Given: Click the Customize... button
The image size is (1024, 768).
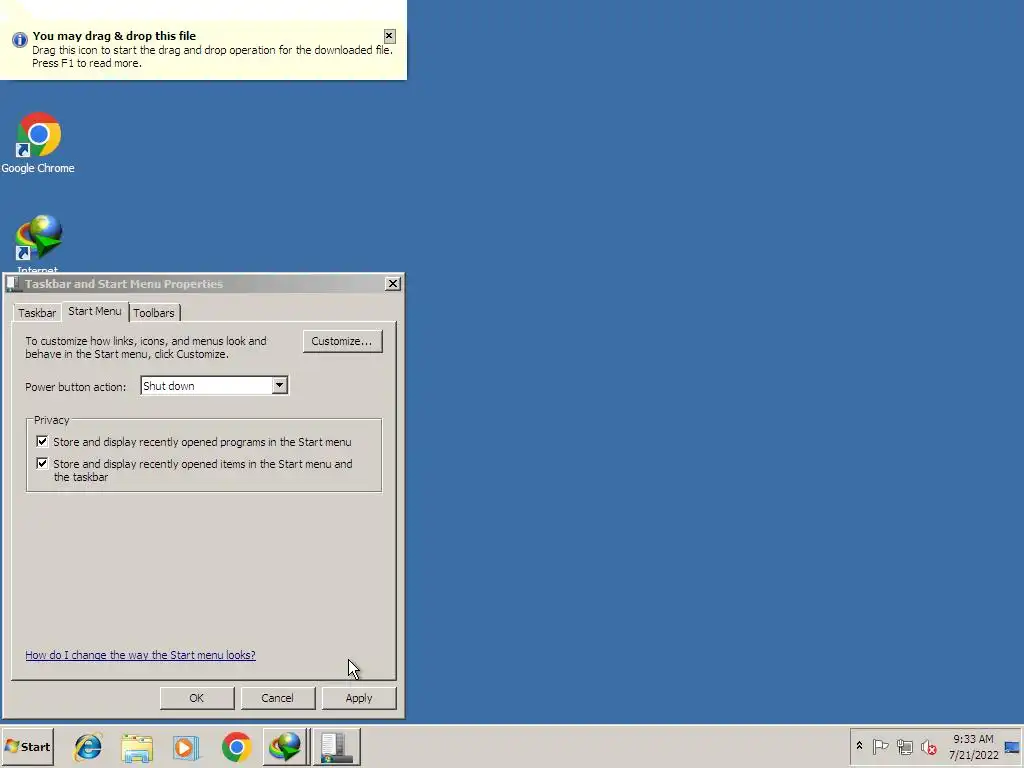Looking at the screenshot, I should coord(342,341).
